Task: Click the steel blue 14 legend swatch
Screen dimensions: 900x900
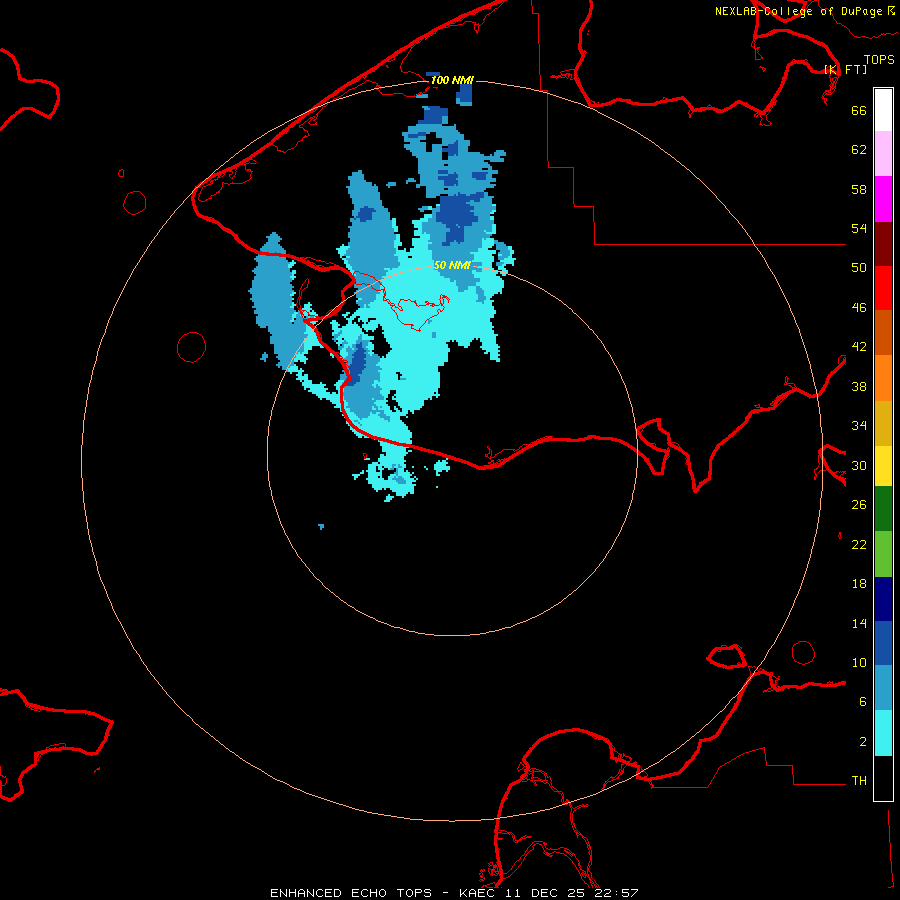Action: point(883,687)
